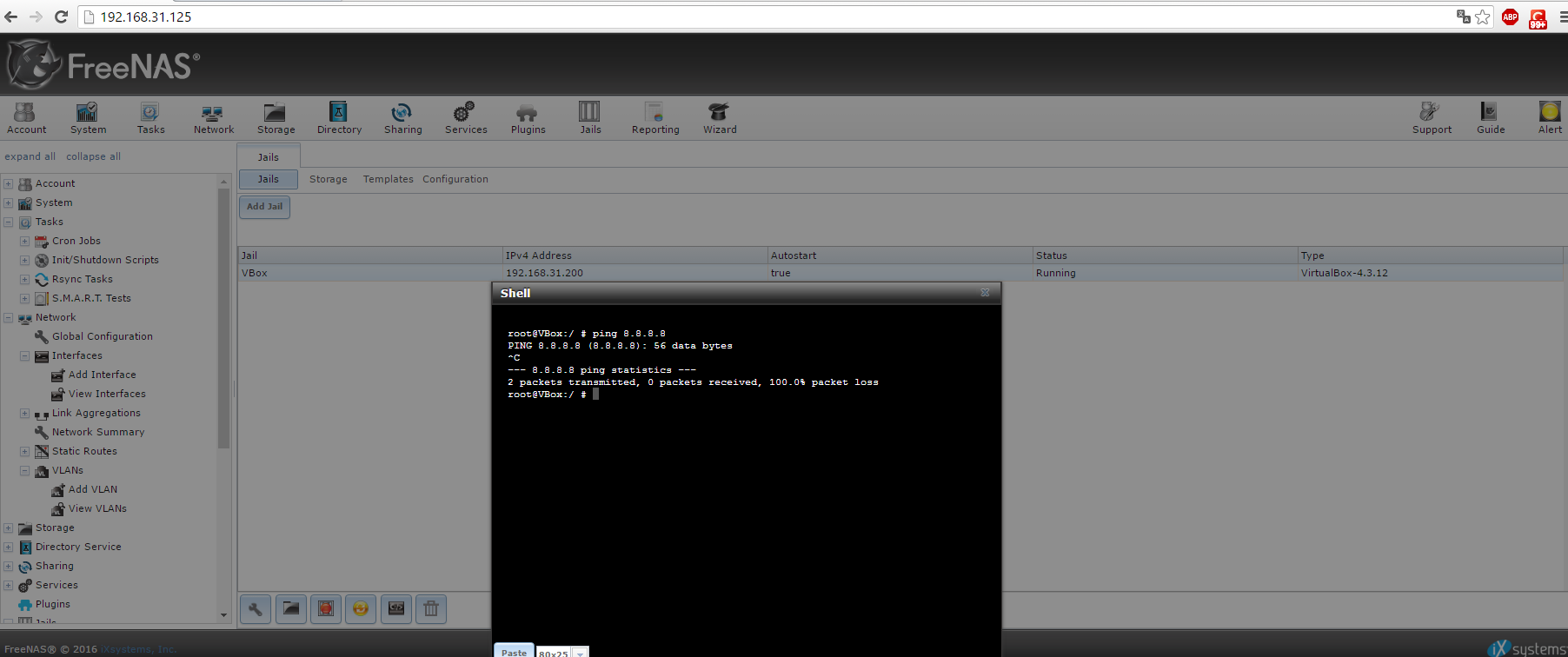Switch to the Storage tab beside Jails

328,179
